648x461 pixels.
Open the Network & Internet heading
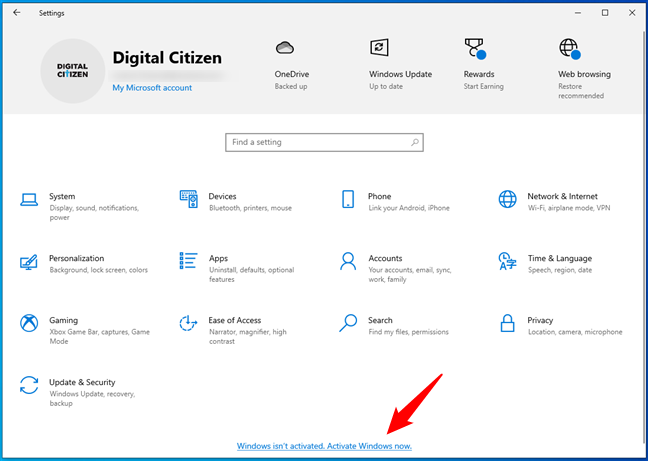tap(562, 196)
